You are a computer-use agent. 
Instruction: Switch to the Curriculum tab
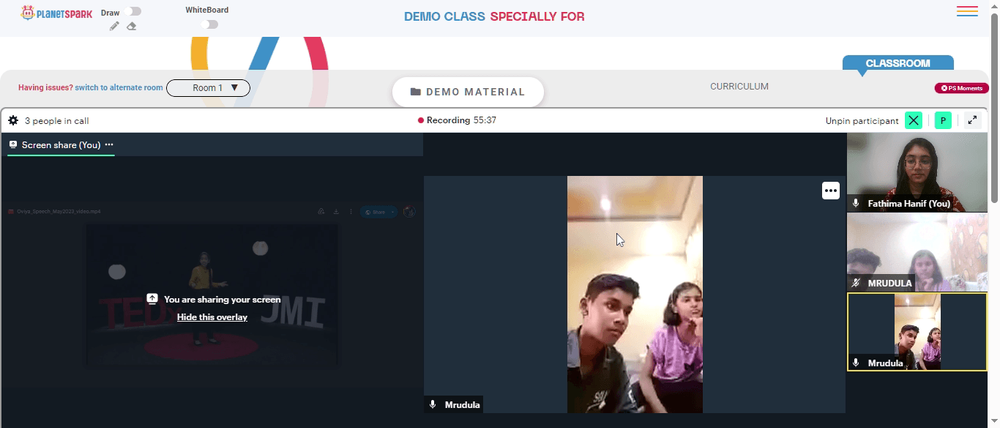click(x=739, y=86)
